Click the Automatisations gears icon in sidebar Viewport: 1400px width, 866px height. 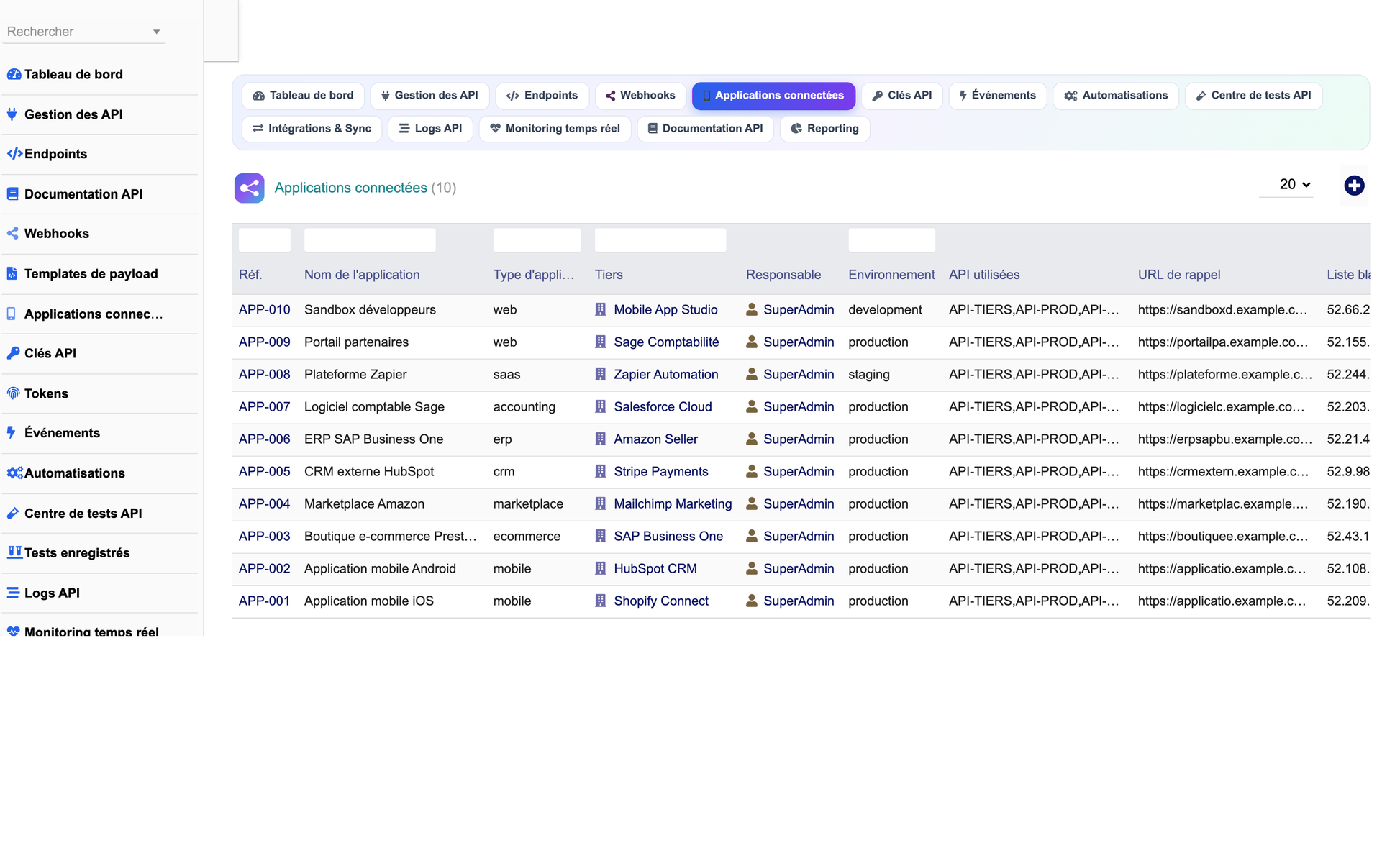pyautogui.click(x=14, y=473)
